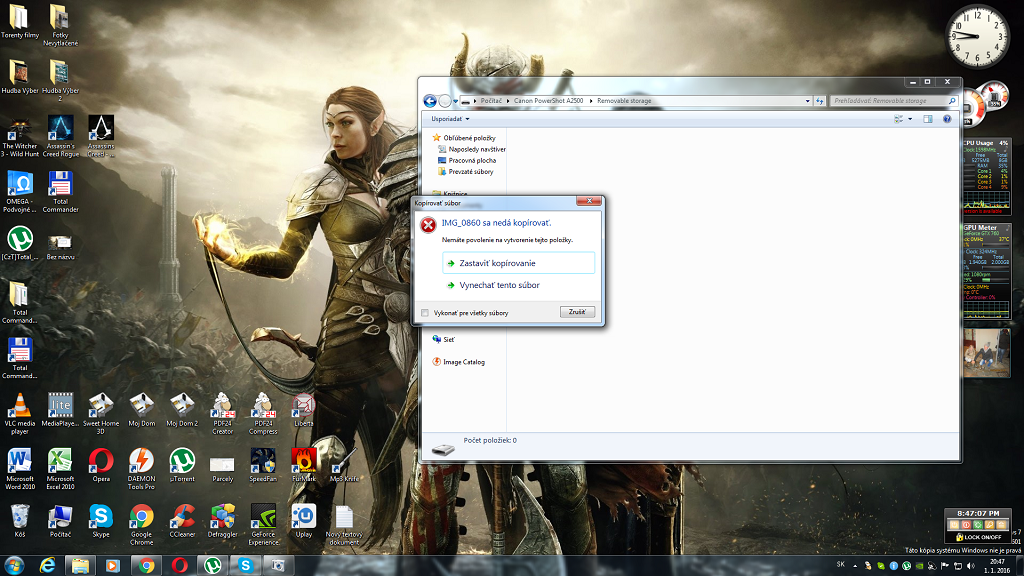Image resolution: width=1024 pixels, height=576 pixels.
Task: Close the Kopírovať súbor dialog
Action: [x=589, y=201]
